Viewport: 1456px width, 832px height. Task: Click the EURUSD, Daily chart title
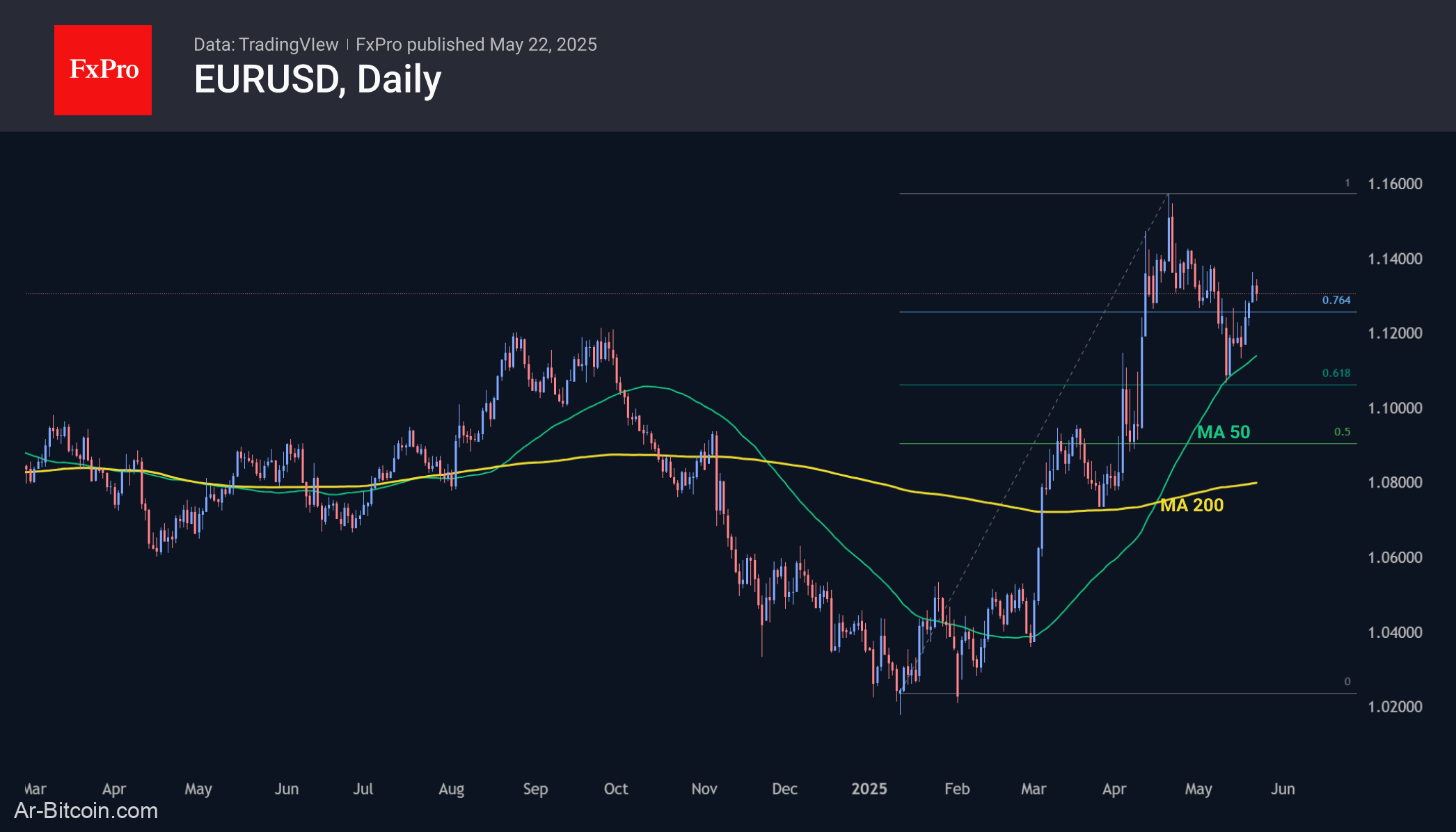click(317, 79)
